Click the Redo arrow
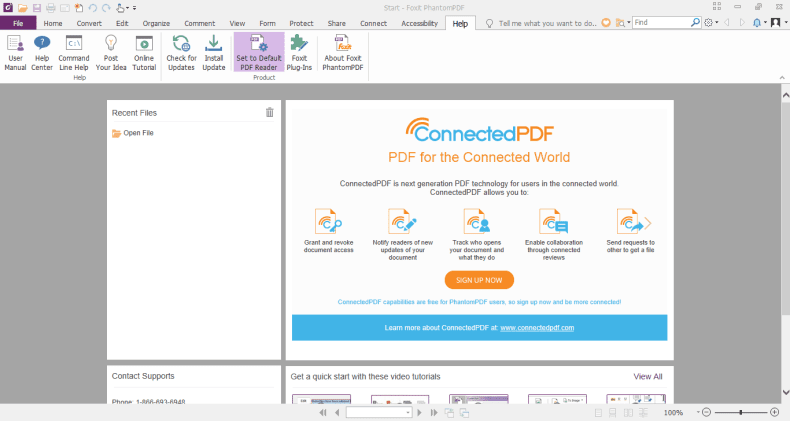 pos(106,8)
